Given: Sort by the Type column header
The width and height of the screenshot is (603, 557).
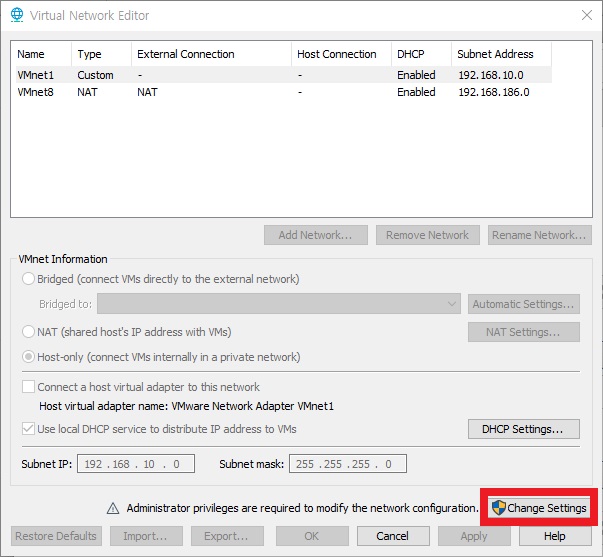Looking at the screenshot, I should coord(102,54).
